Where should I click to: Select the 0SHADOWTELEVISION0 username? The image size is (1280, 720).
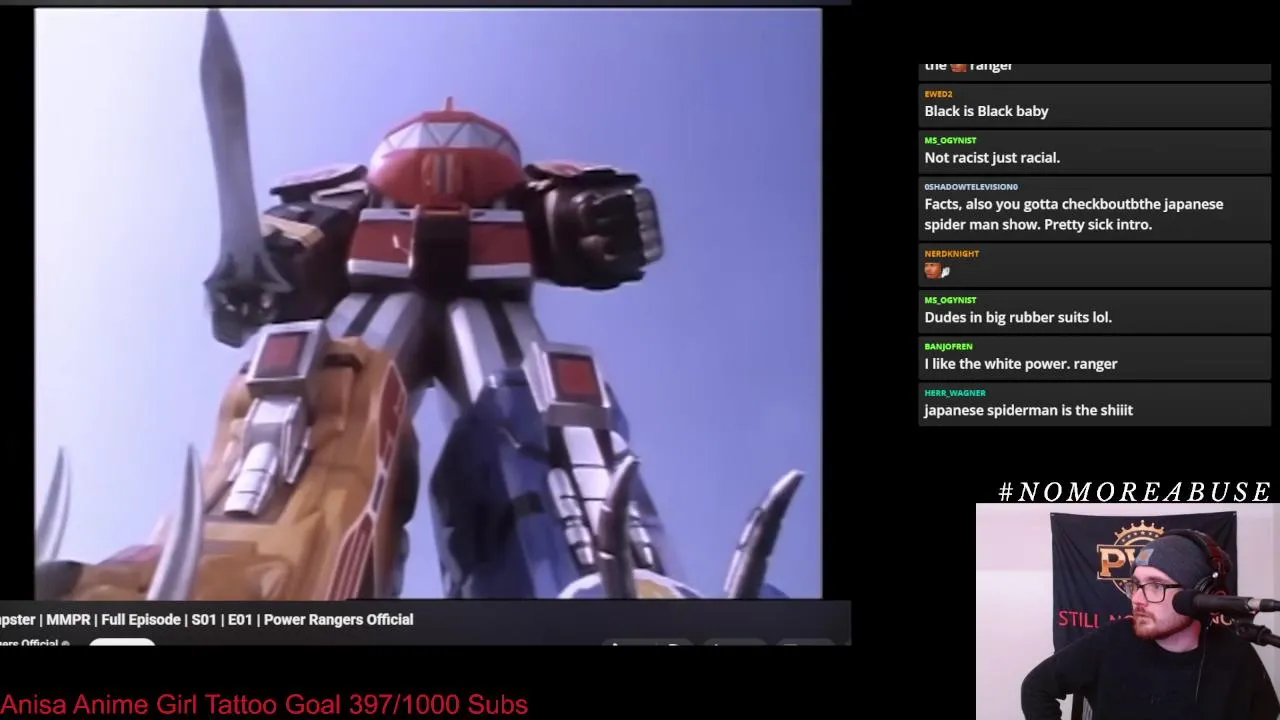pos(971,187)
